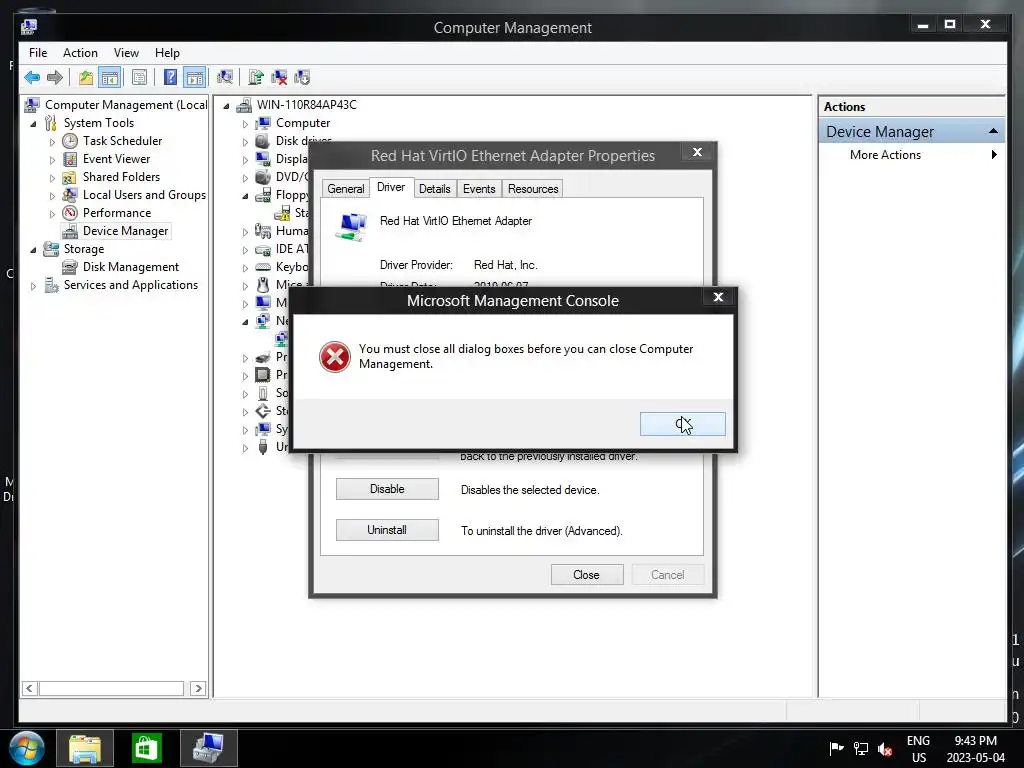Expand the Performance node

(x=52, y=214)
